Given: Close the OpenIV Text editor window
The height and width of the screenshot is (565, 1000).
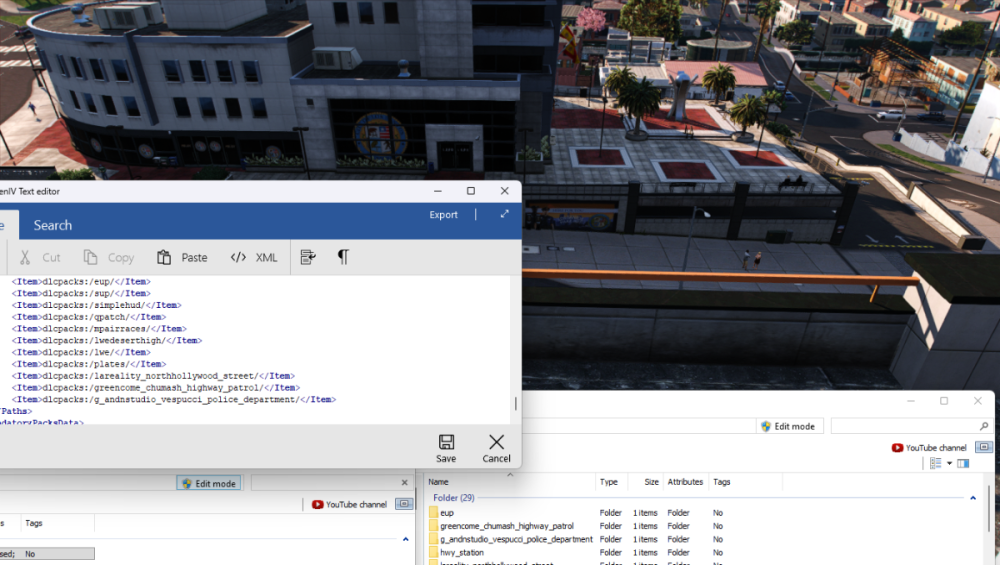Looking at the screenshot, I should [504, 191].
